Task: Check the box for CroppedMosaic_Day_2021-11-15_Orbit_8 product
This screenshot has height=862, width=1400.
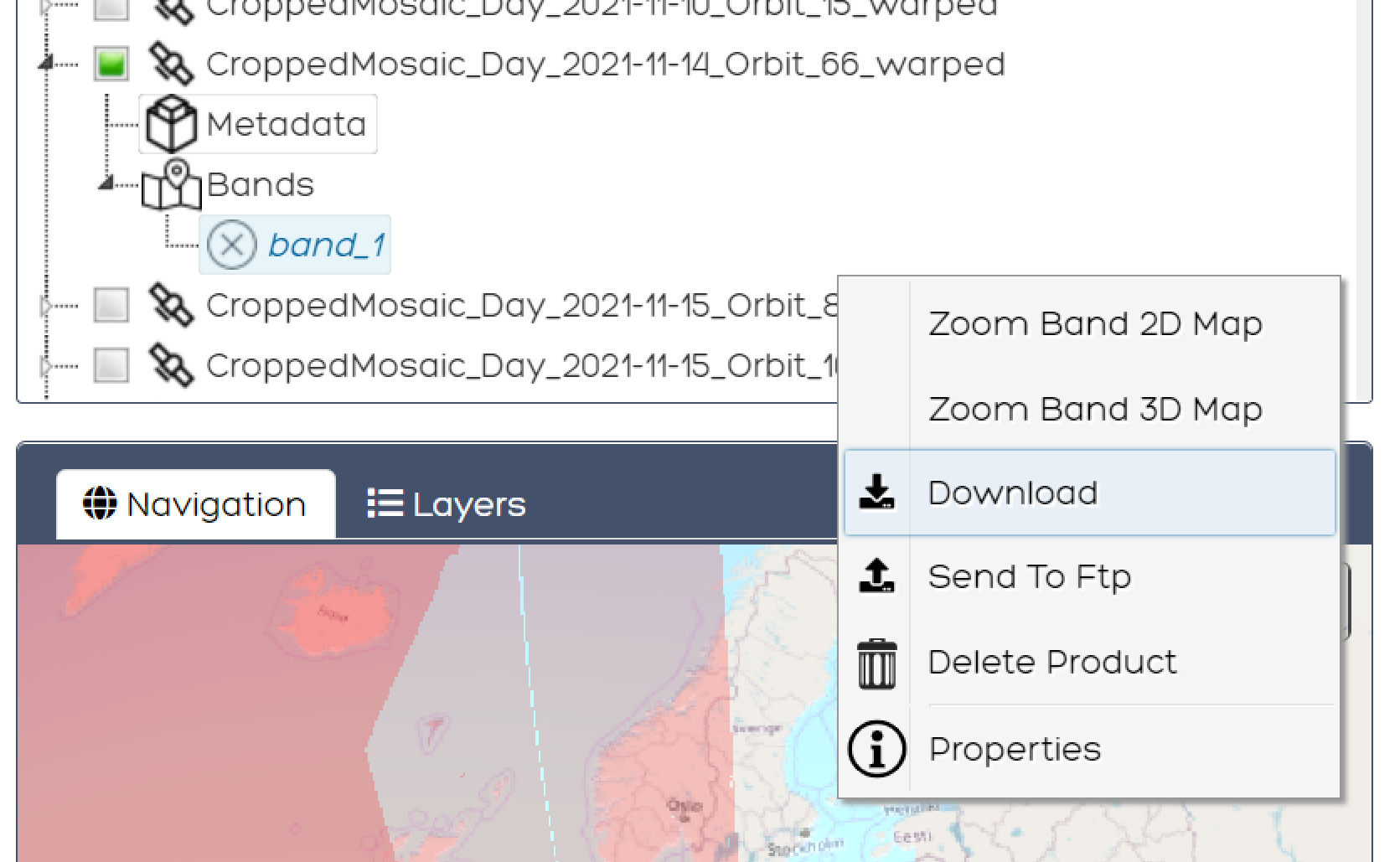Action: point(111,304)
